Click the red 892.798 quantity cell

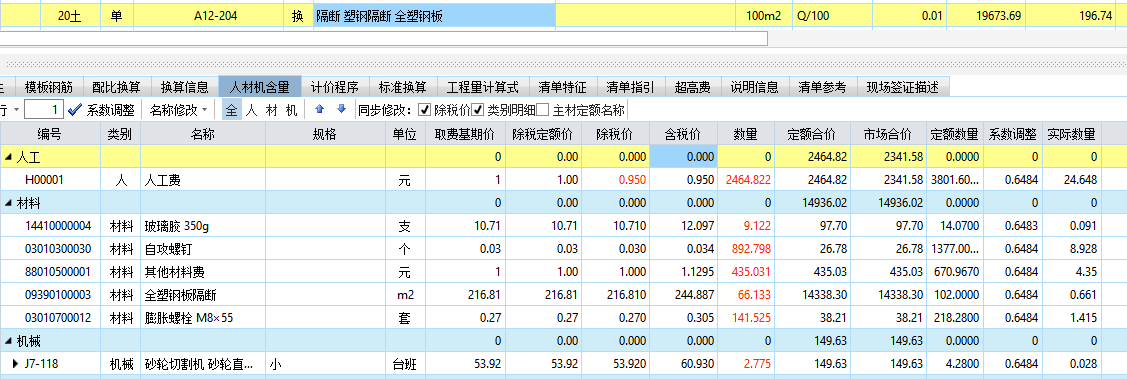coord(746,249)
